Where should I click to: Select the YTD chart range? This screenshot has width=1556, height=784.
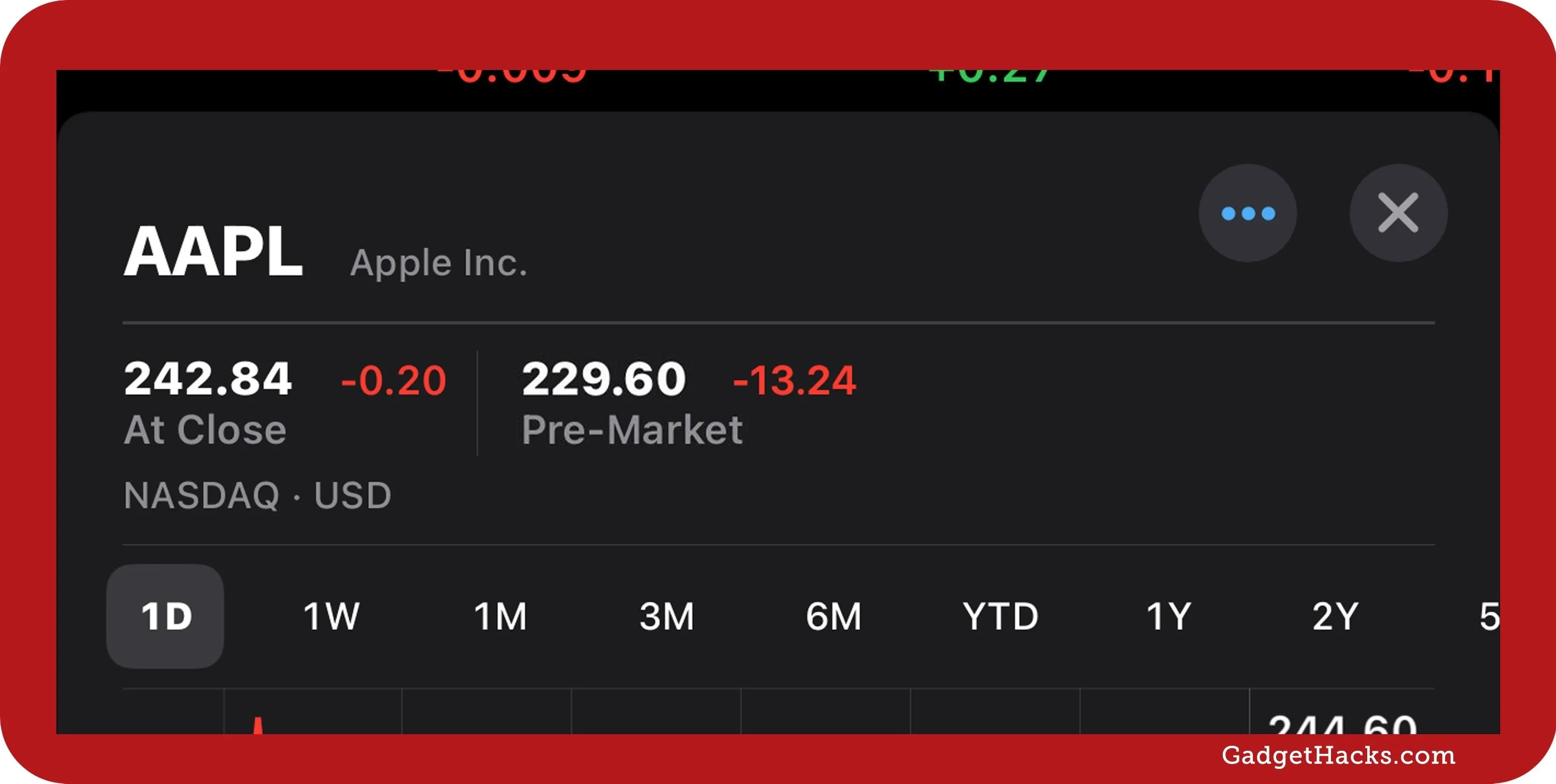pos(1000,616)
